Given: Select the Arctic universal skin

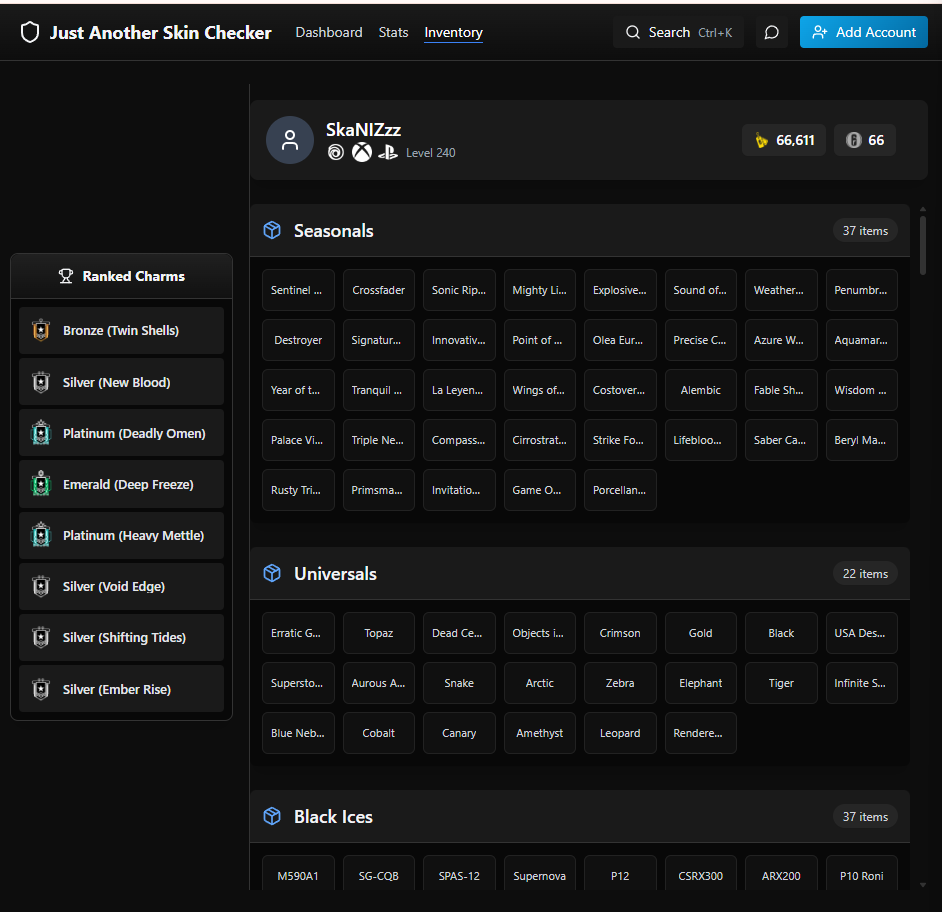Looking at the screenshot, I should click(x=539, y=683).
